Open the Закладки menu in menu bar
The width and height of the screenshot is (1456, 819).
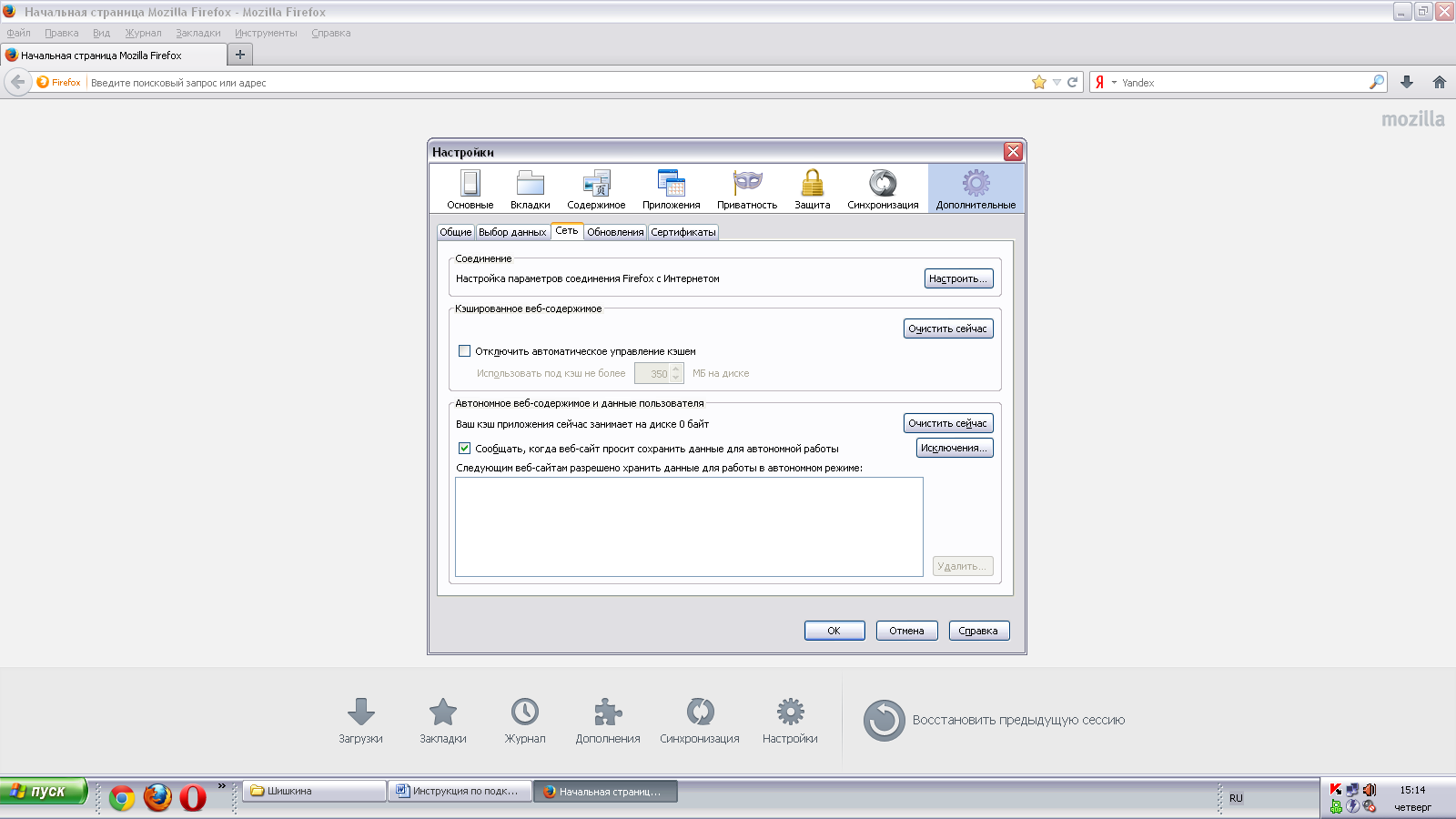point(198,33)
